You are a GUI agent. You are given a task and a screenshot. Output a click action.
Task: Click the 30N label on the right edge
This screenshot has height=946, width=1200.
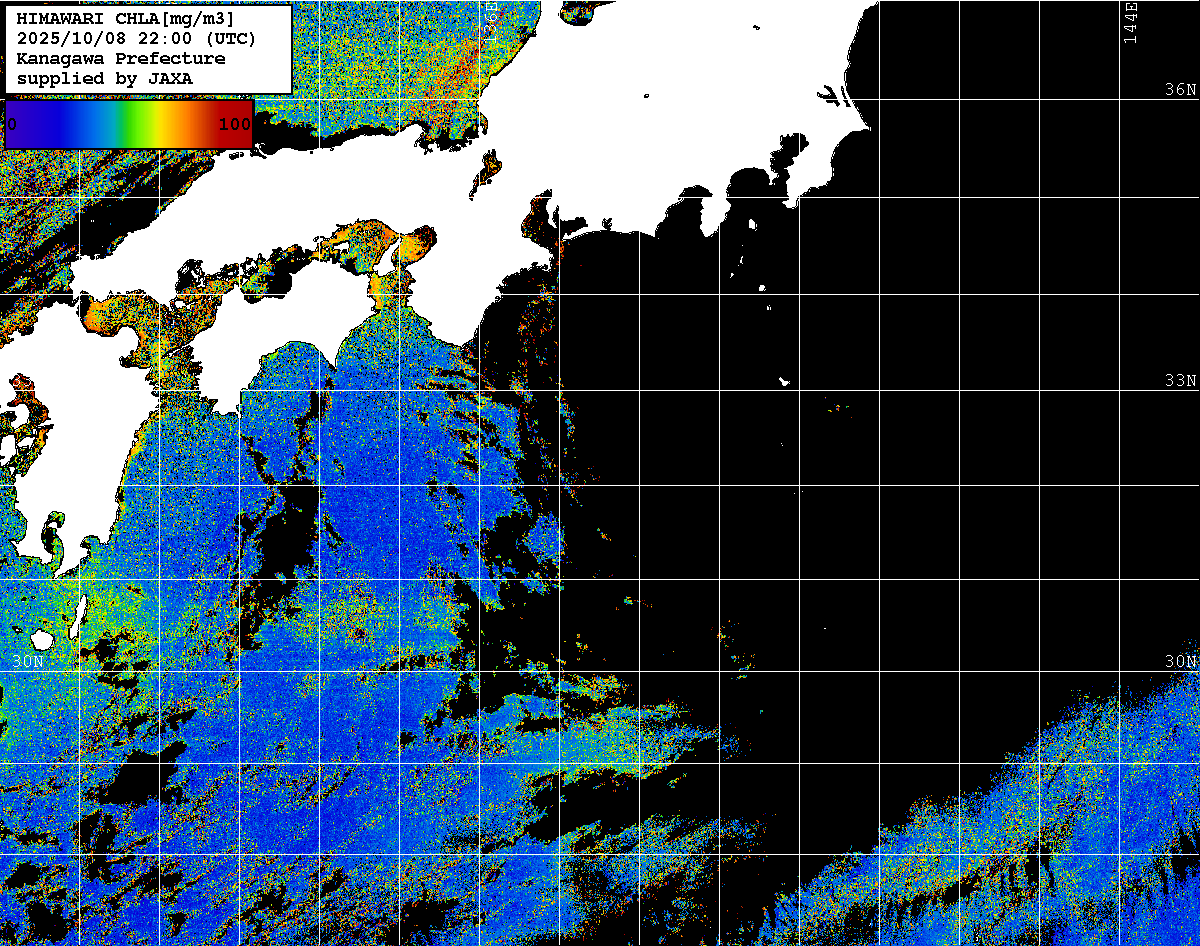pos(1180,662)
